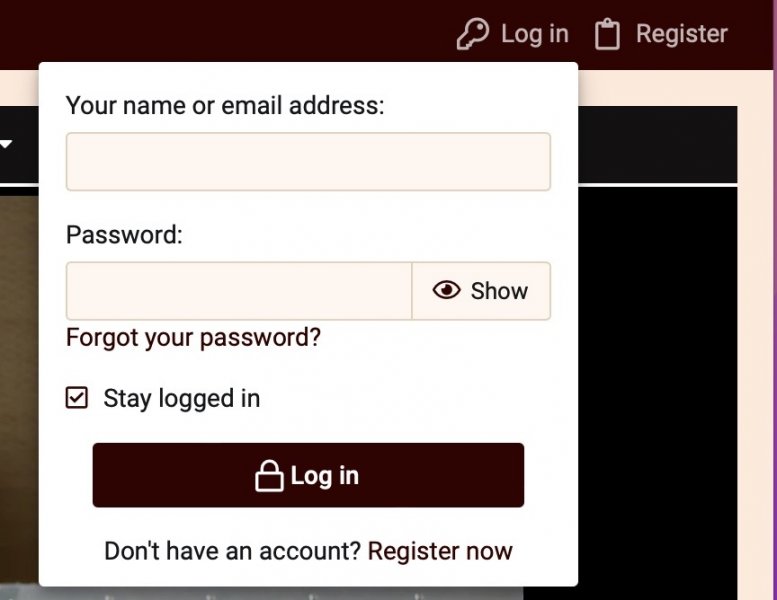This screenshot has height=600, width=777.
Task: Click the padlock icon on the Log in button
Action: pyautogui.click(x=268, y=476)
